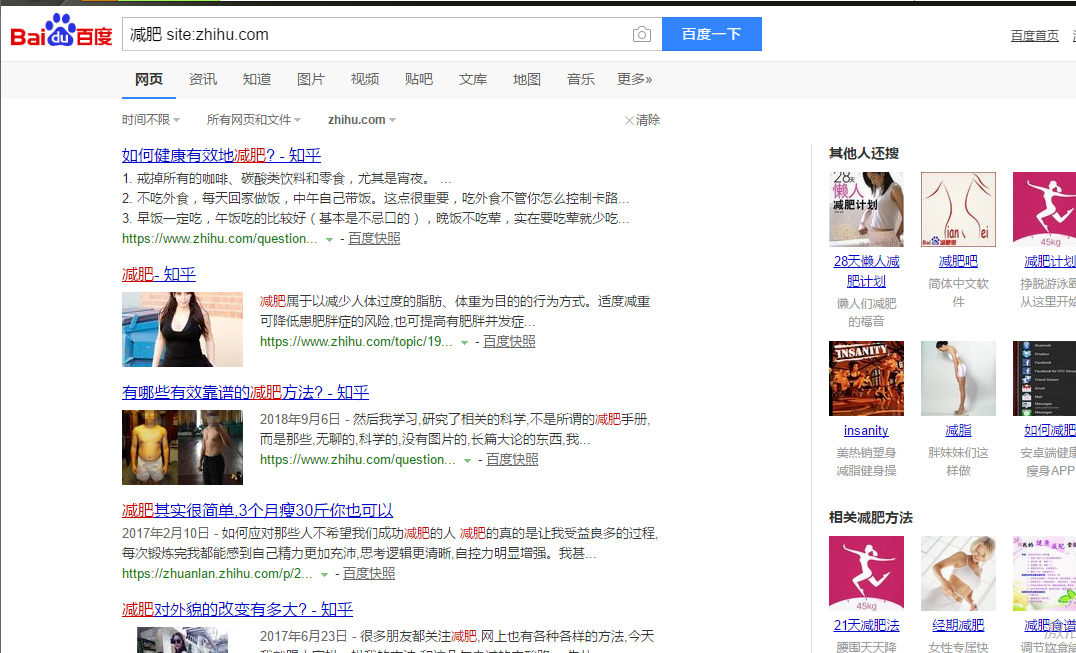Open result 如何健康有效地减肥? - 知乎
The width and height of the screenshot is (1076, 653).
(x=221, y=155)
